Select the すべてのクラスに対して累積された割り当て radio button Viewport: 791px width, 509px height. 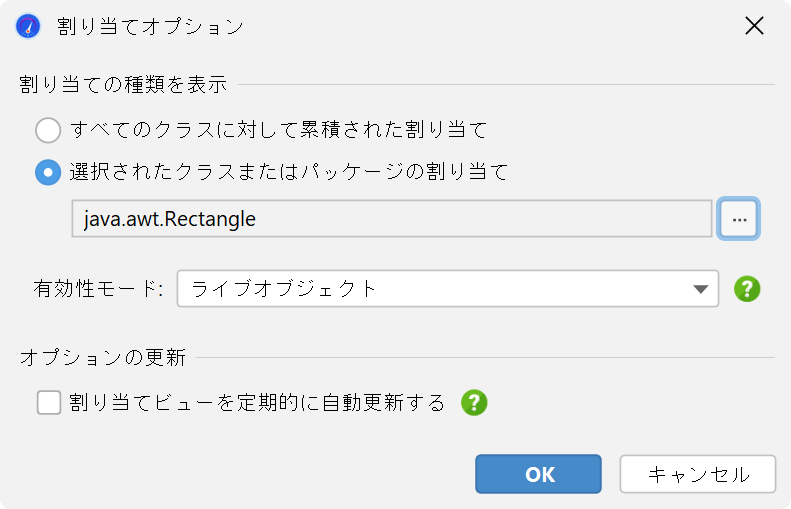[x=48, y=130]
